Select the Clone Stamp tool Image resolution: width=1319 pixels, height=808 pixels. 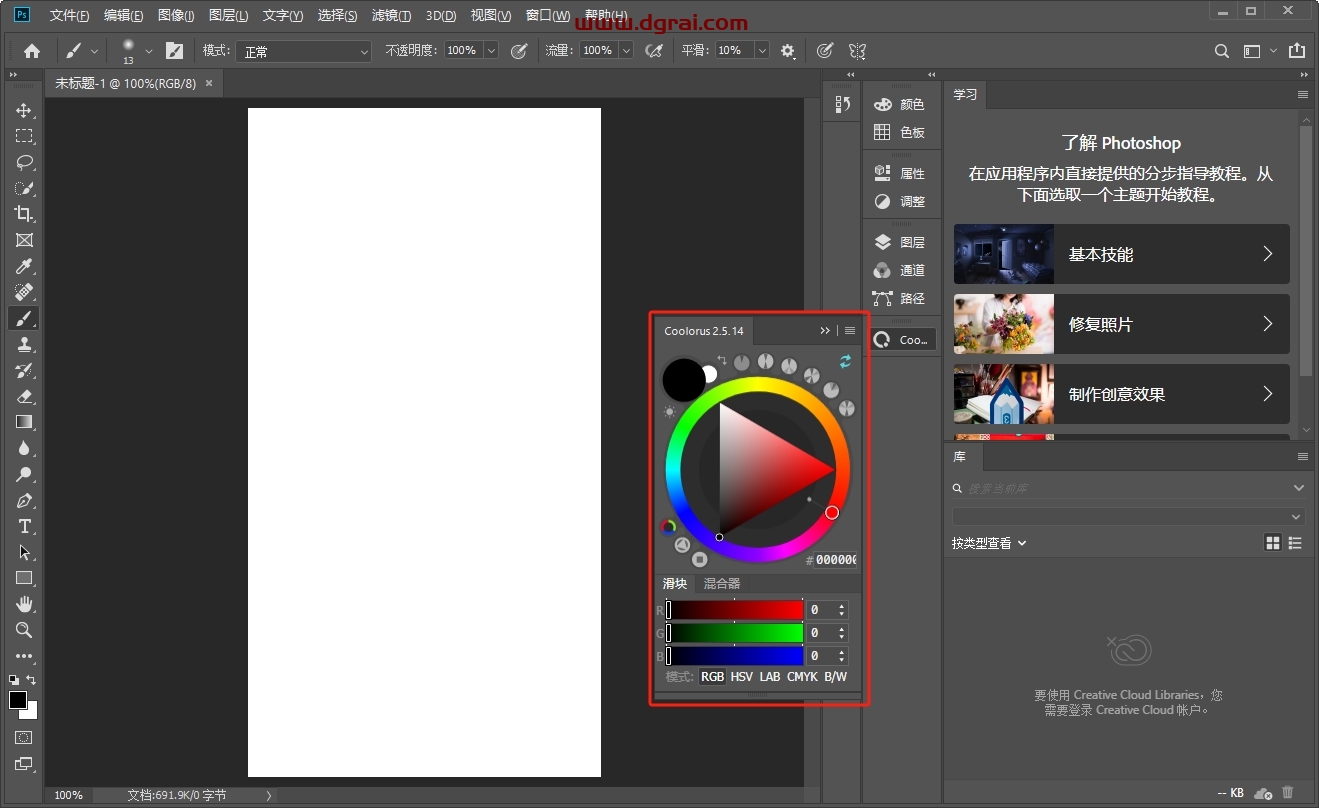24,344
